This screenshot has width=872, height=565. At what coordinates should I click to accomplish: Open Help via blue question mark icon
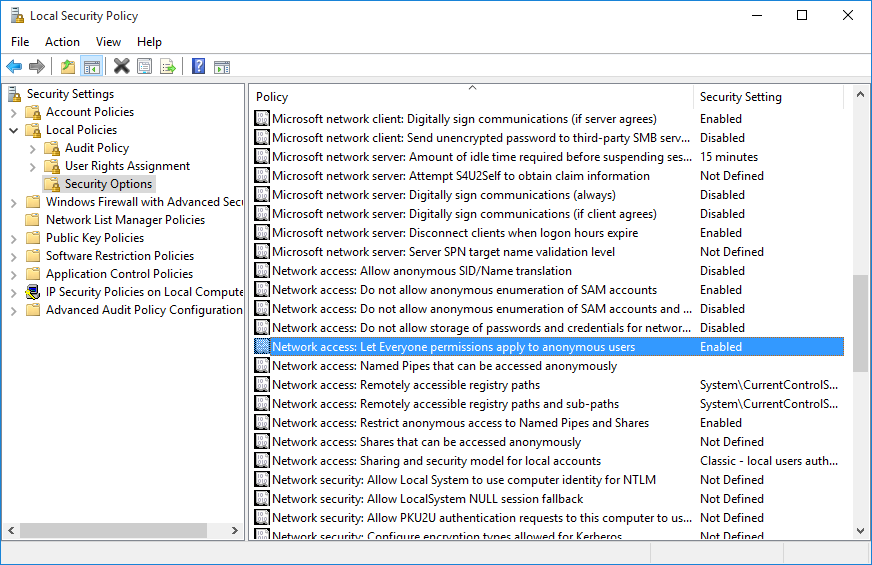(x=198, y=67)
